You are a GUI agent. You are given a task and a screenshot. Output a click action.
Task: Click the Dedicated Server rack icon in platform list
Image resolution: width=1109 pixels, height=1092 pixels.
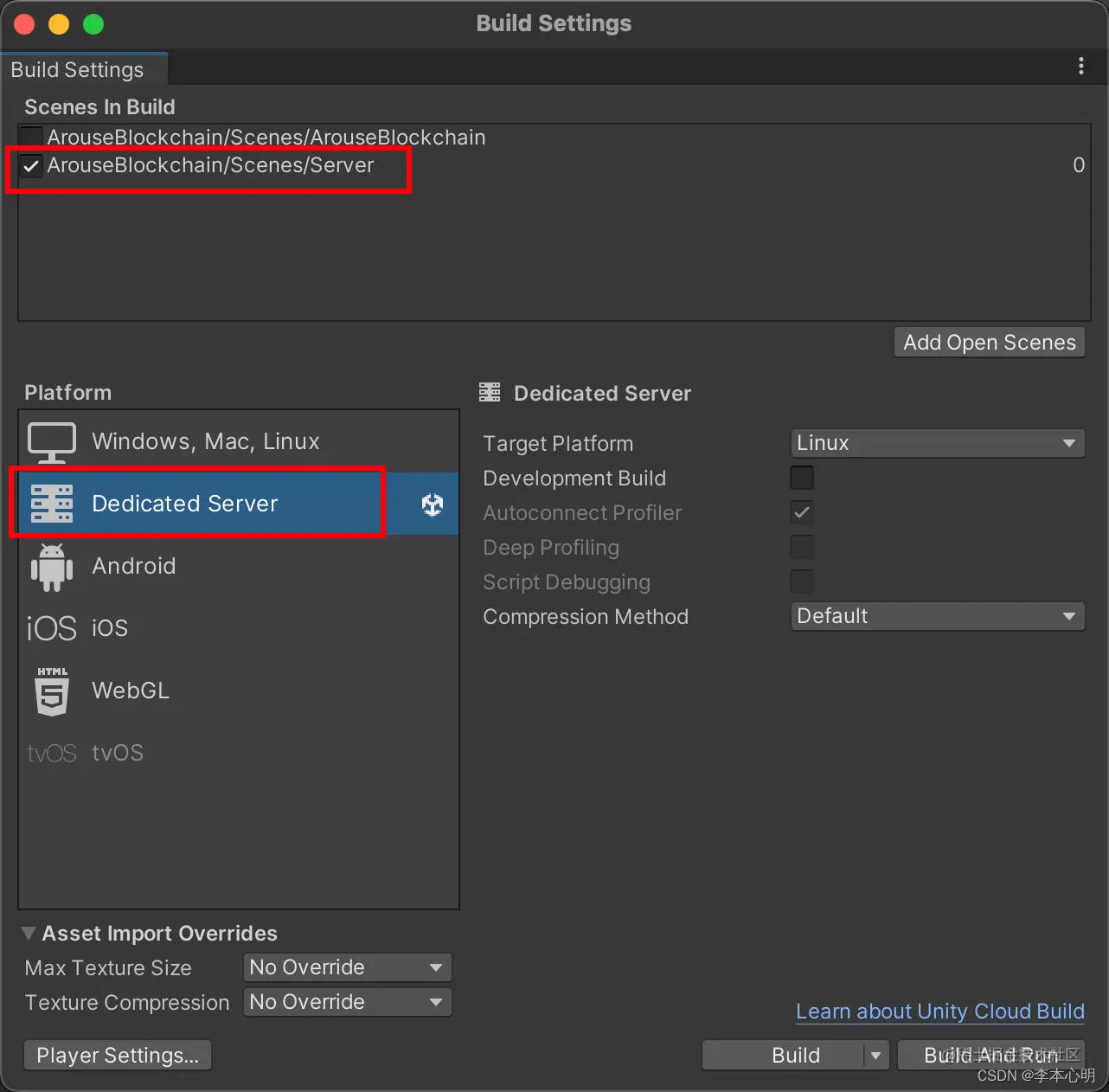pyautogui.click(x=52, y=504)
